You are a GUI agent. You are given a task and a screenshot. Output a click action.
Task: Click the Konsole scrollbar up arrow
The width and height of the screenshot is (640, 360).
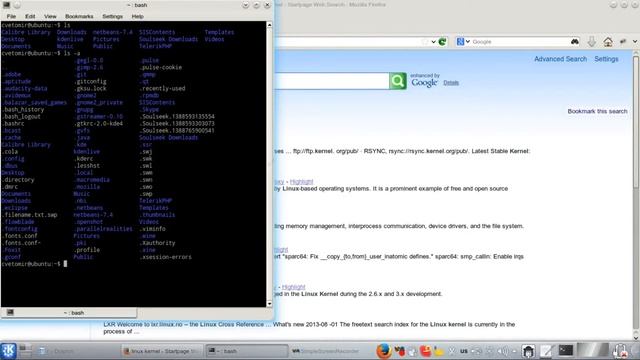(x=269, y=25)
